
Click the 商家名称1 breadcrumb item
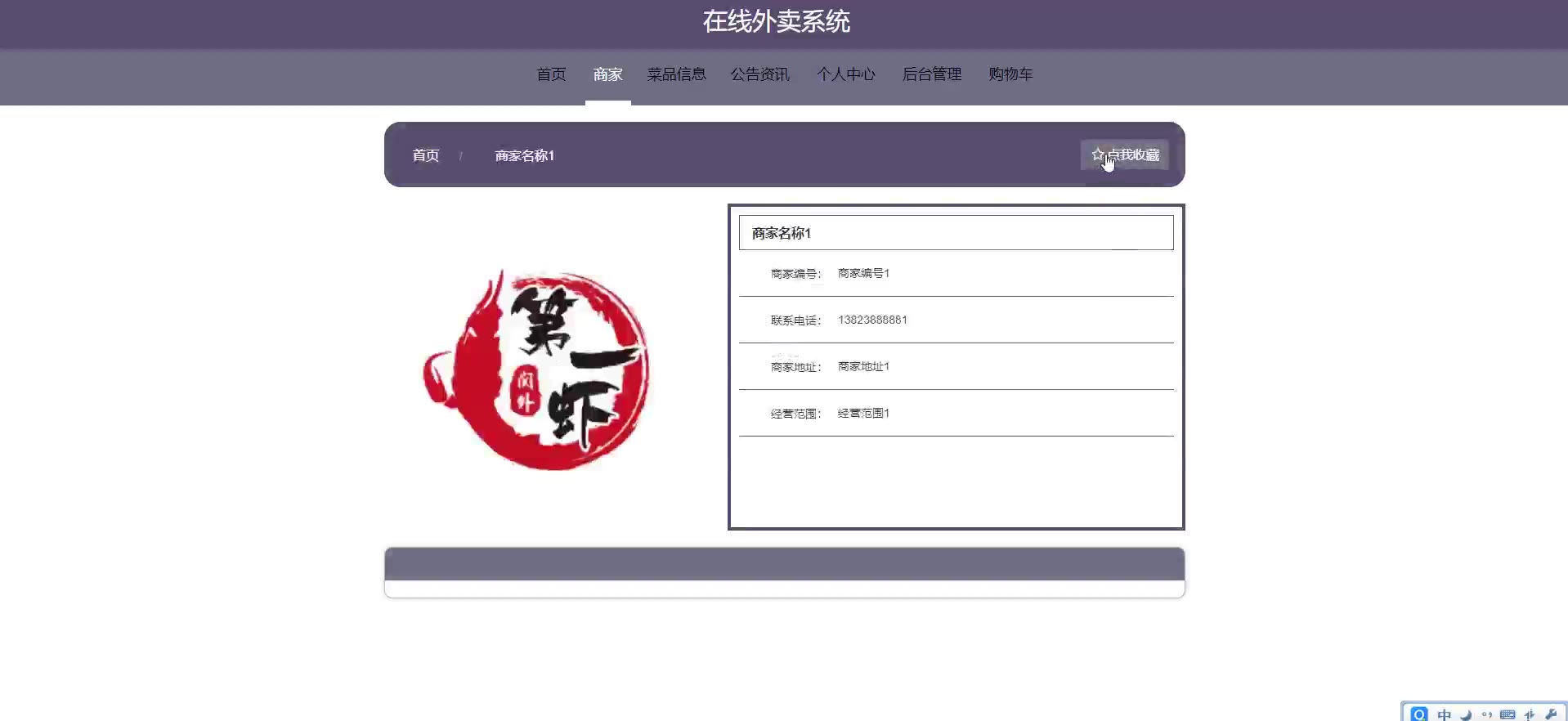pyautogui.click(x=525, y=155)
